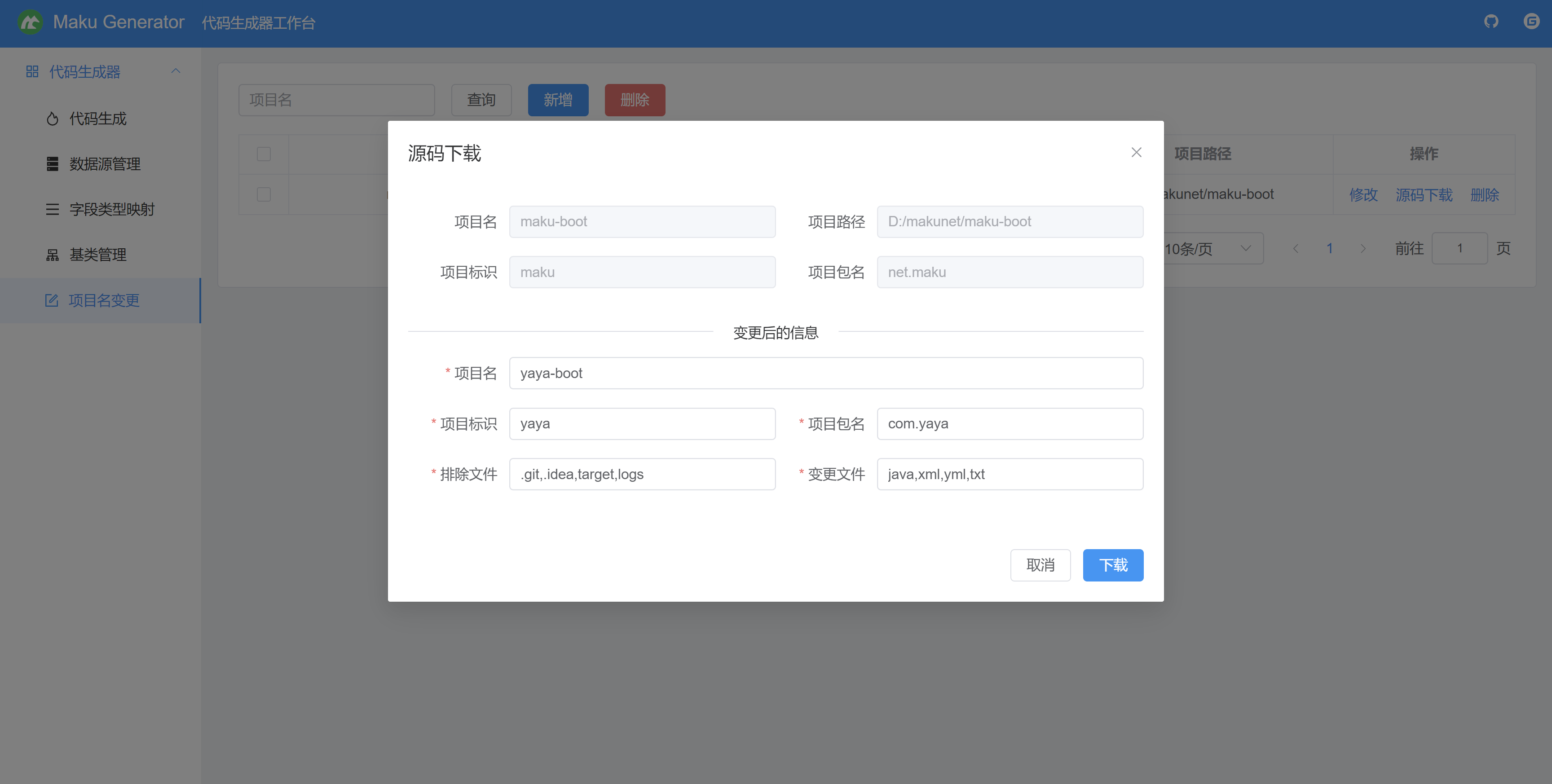Click the Maku Generator logo icon
This screenshot has width=1552, height=784.
(30, 23)
